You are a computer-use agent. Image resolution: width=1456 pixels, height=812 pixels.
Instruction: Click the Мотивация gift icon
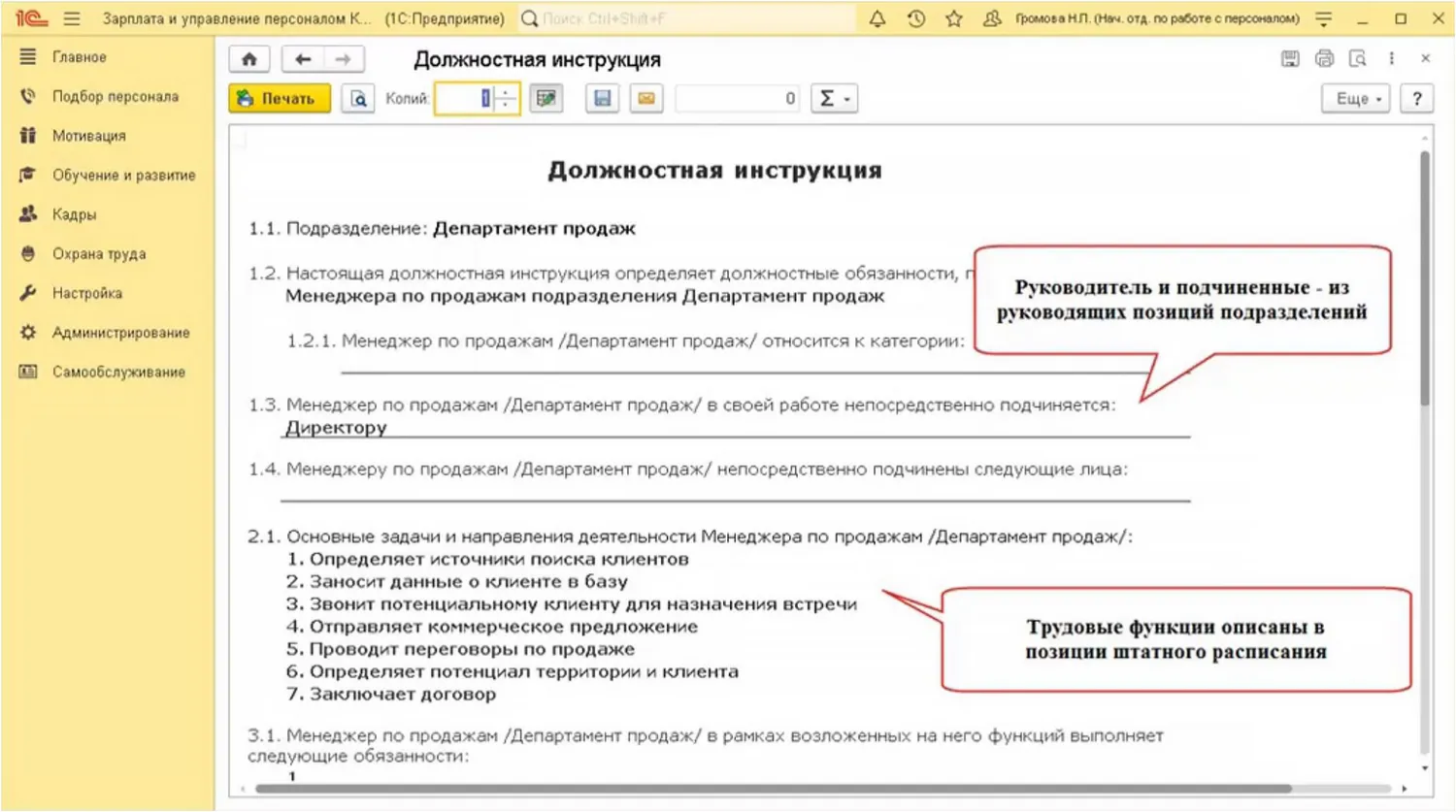point(28,136)
